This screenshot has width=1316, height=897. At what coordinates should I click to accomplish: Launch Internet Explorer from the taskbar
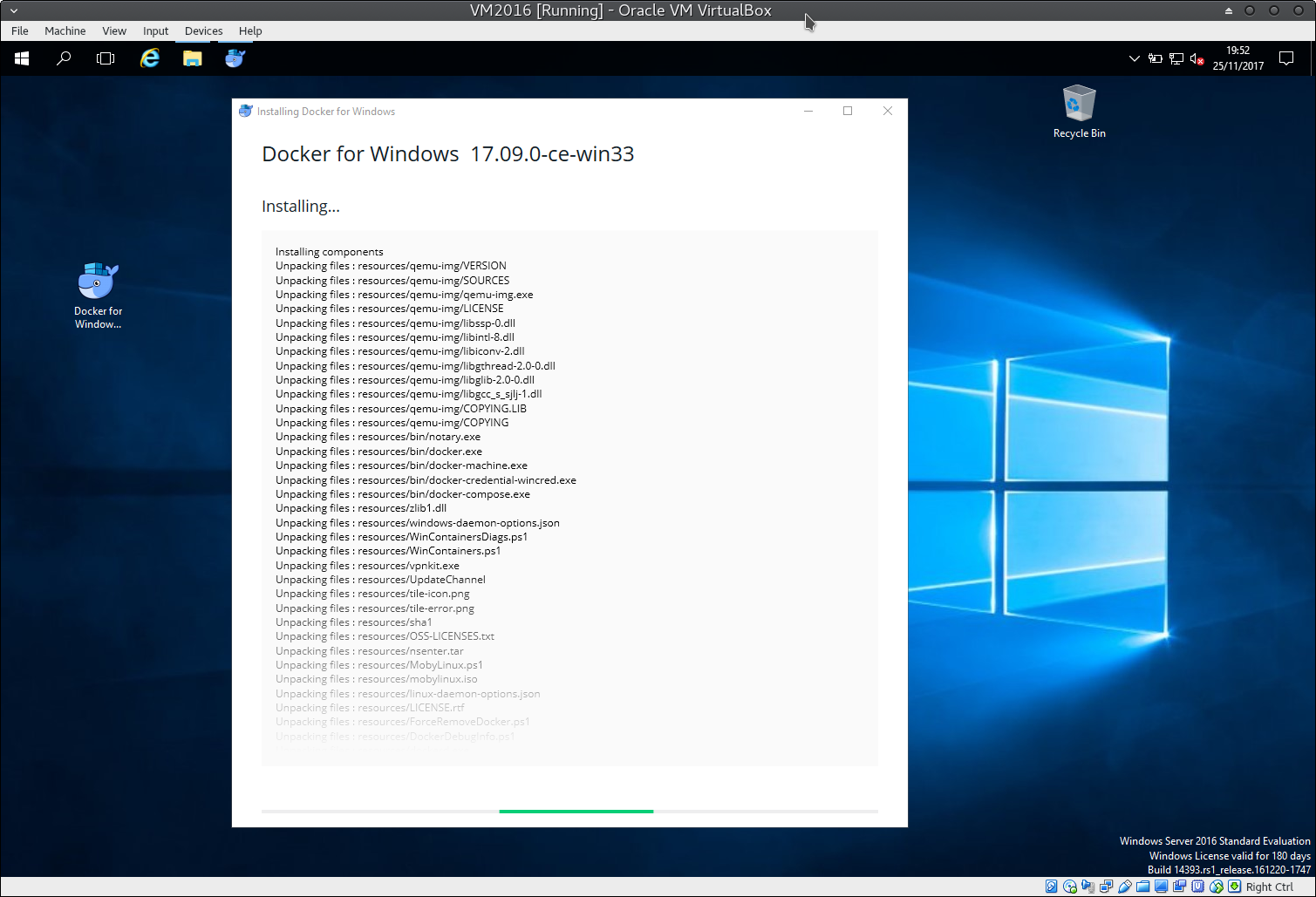point(150,58)
